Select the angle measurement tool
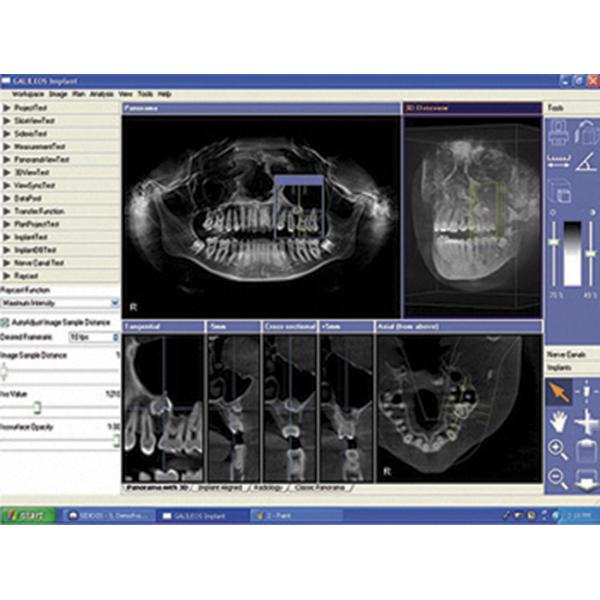600x600 pixels. click(587, 164)
